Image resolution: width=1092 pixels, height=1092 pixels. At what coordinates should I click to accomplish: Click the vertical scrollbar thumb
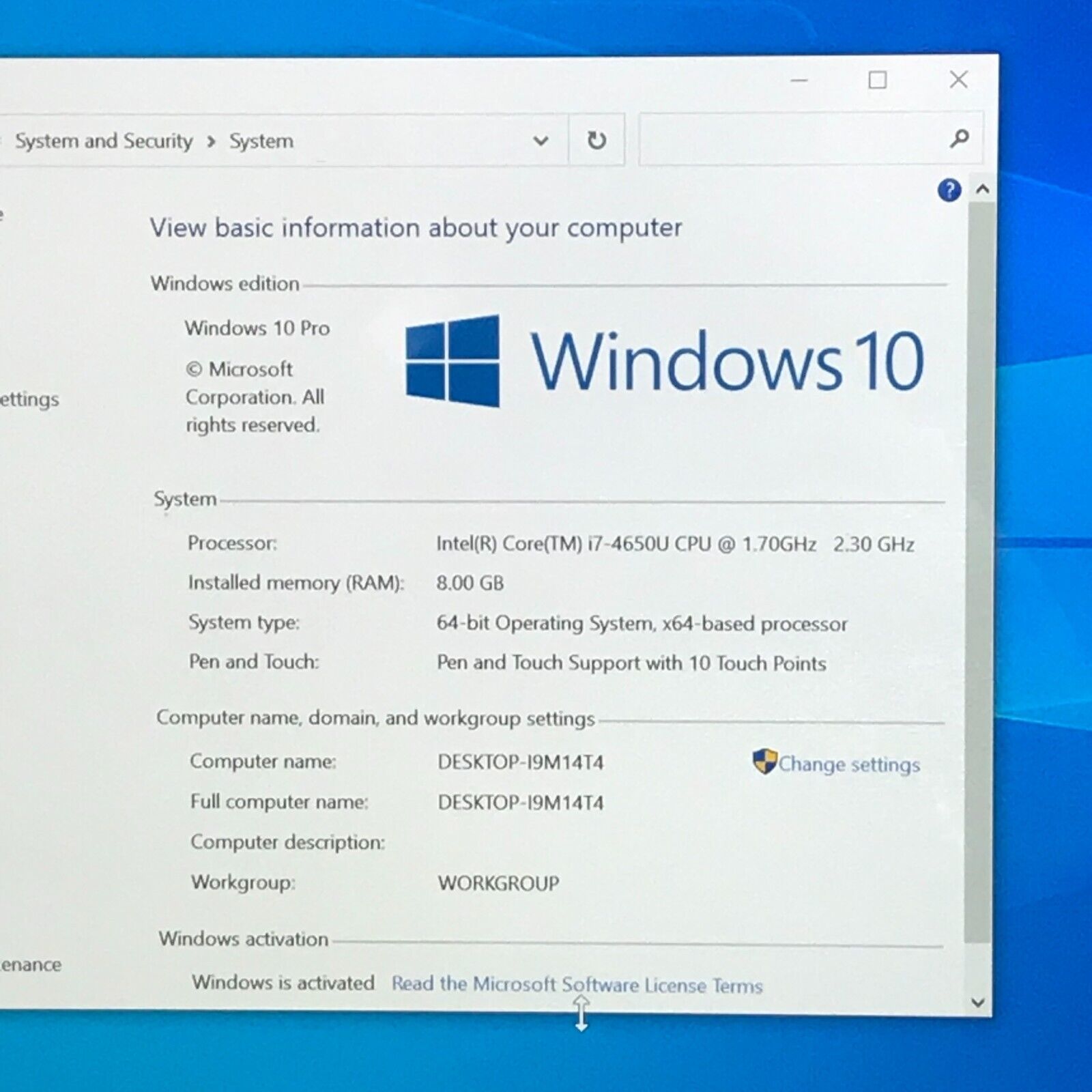pyautogui.click(x=979, y=571)
